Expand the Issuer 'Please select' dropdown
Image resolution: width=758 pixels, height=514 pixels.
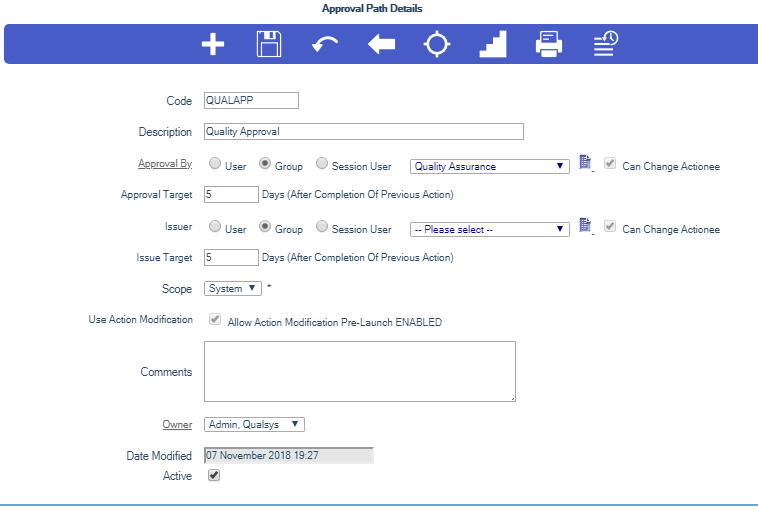click(x=490, y=229)
